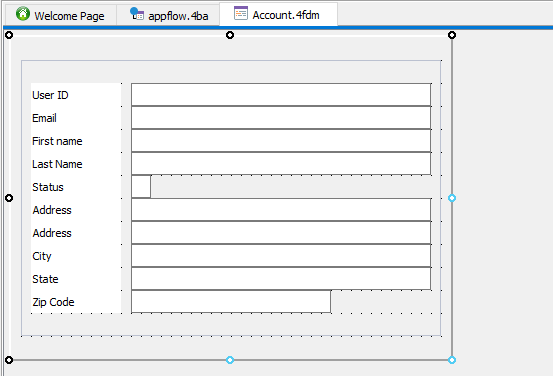
Task: Click the User ID input field
Action: [x=281, y=95]
